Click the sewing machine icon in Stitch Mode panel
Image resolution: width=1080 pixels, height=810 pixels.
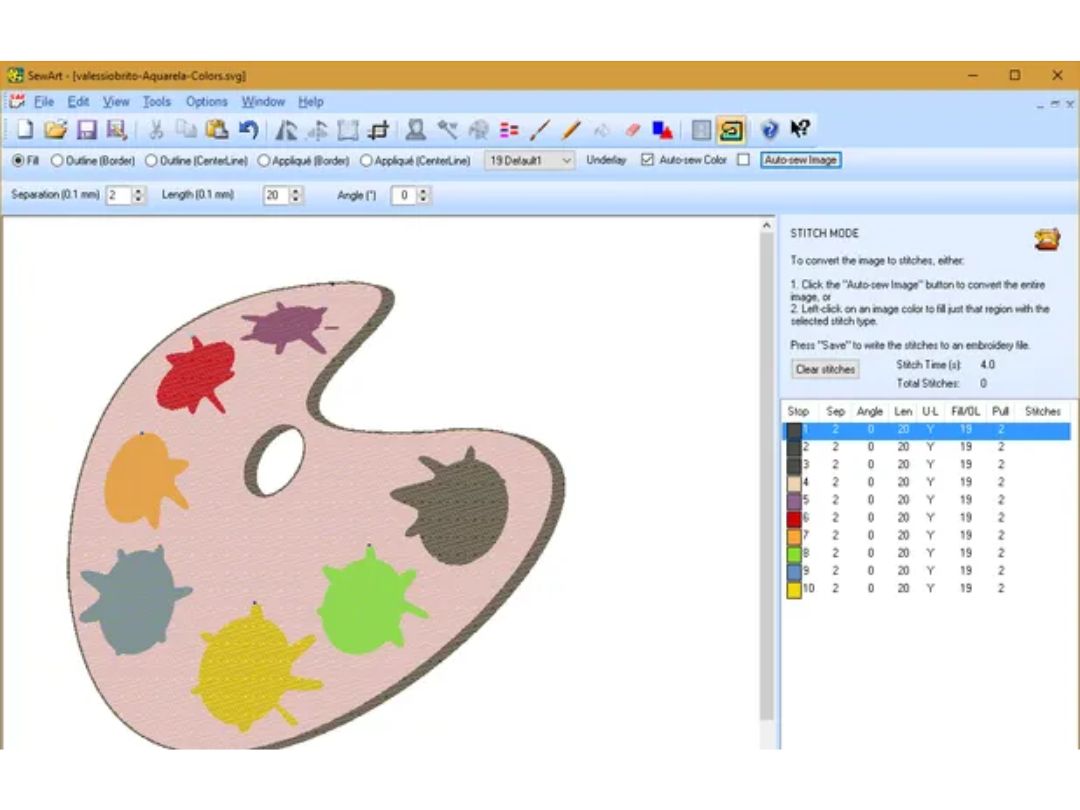pos(1046,239)
